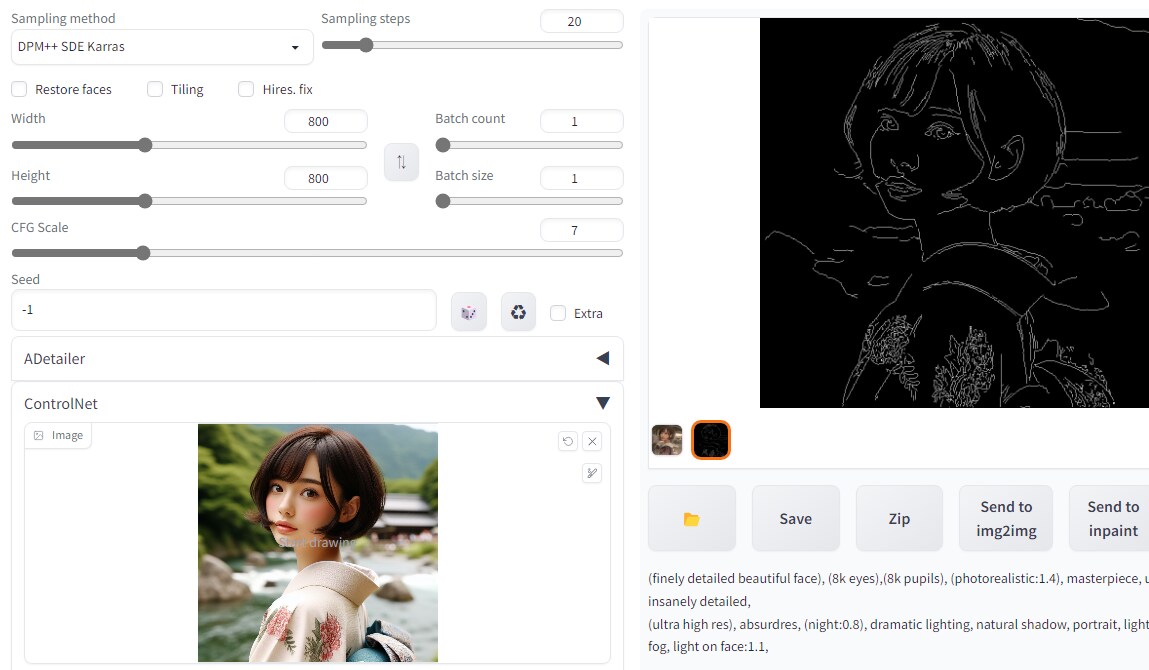
Task: Click the undo icon on ControlNet image
Action: click(x=568, y=441)
